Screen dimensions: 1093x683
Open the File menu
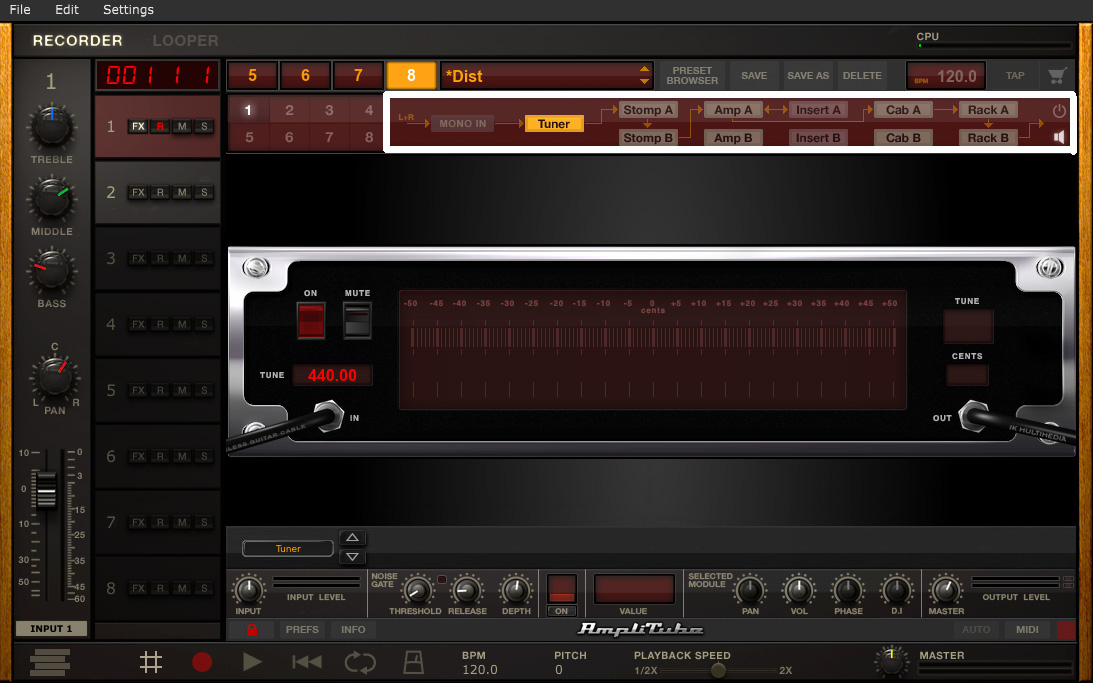coord(20,10)
